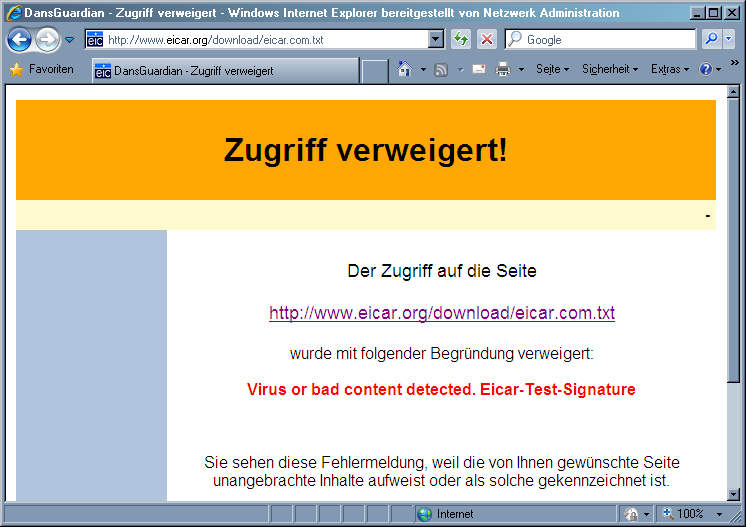
Task: Click the eicar.com.txt blocked URL link
Action: 441,313
